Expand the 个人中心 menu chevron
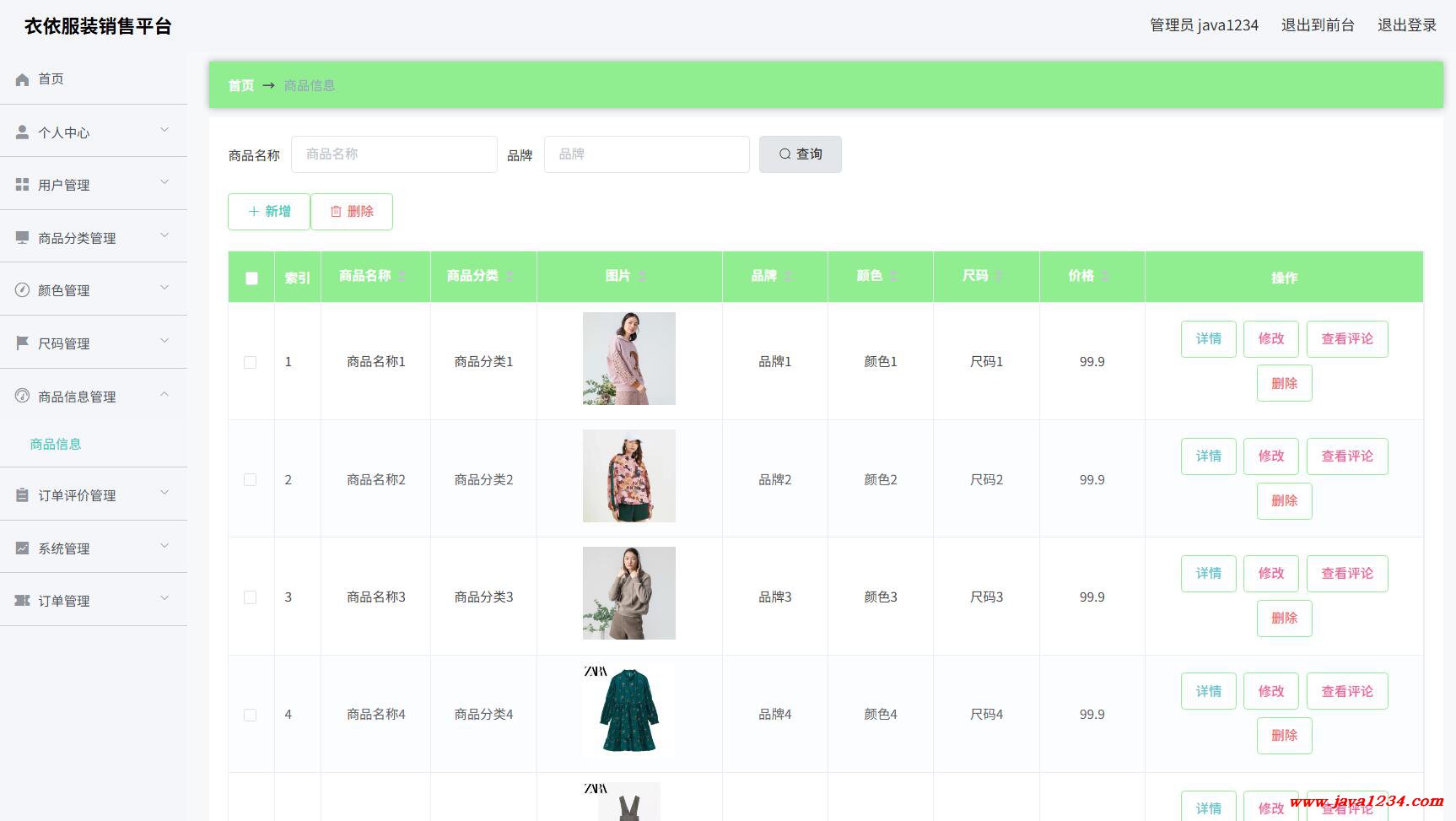Viewport: 1456px width, 821px height. [x=164, y=130]
